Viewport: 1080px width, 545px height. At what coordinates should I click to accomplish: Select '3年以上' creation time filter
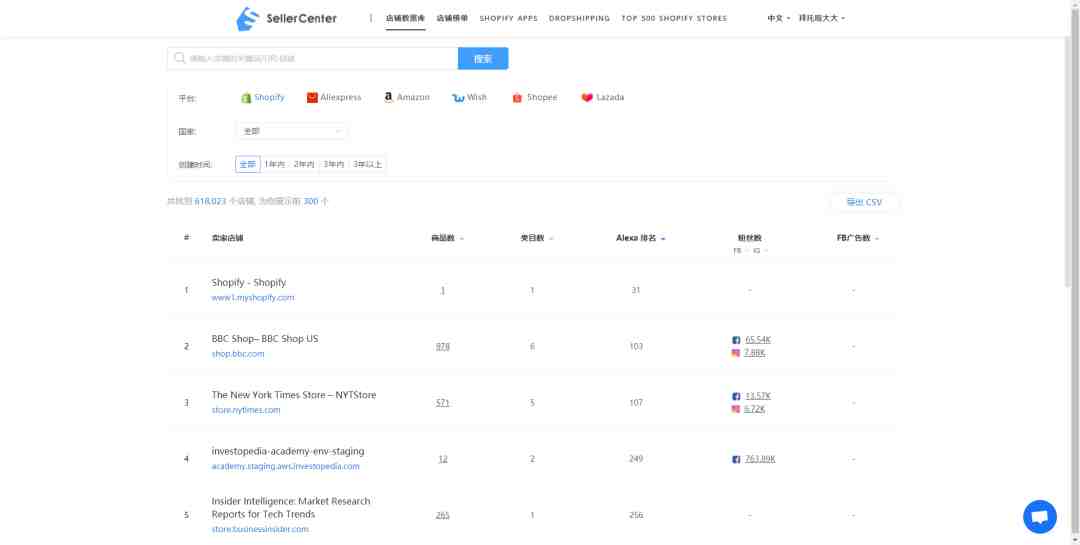click(x=367, y=165)
